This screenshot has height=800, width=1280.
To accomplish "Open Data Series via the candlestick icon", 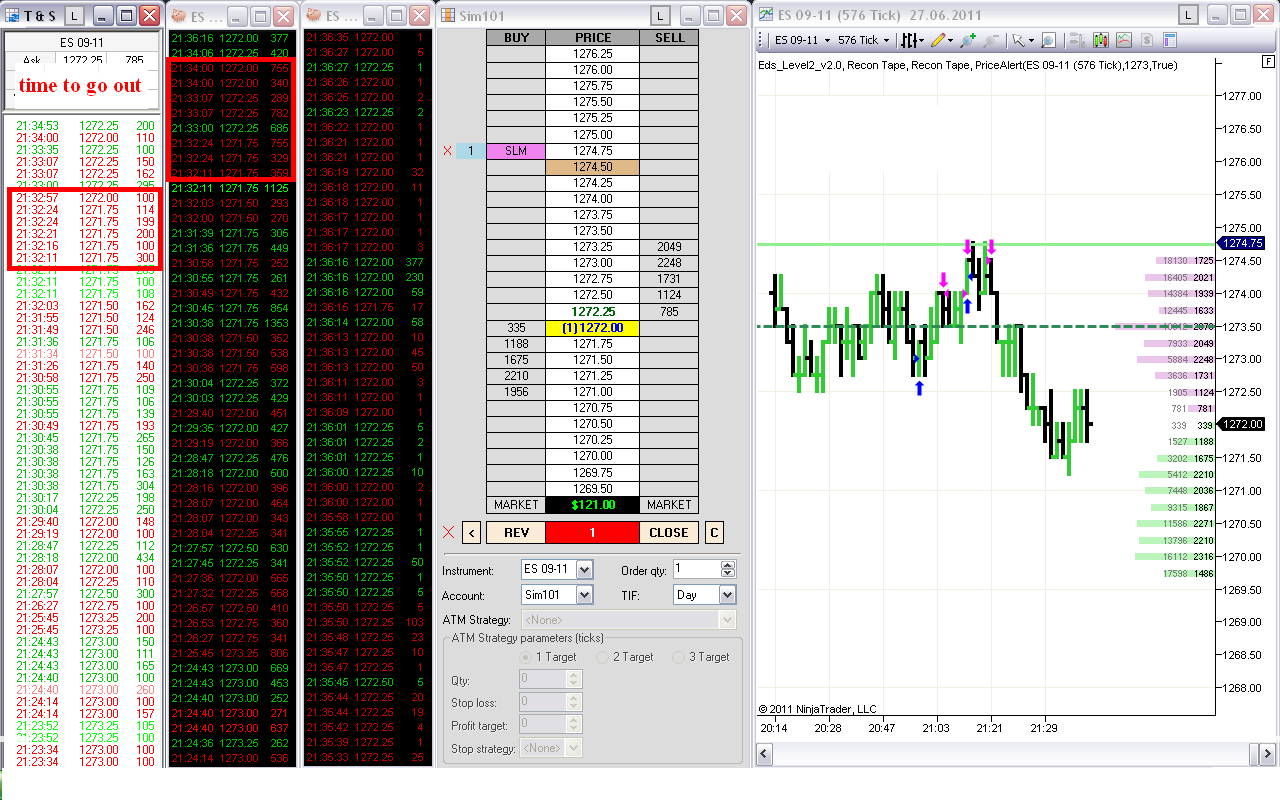I will [1101, 40].
